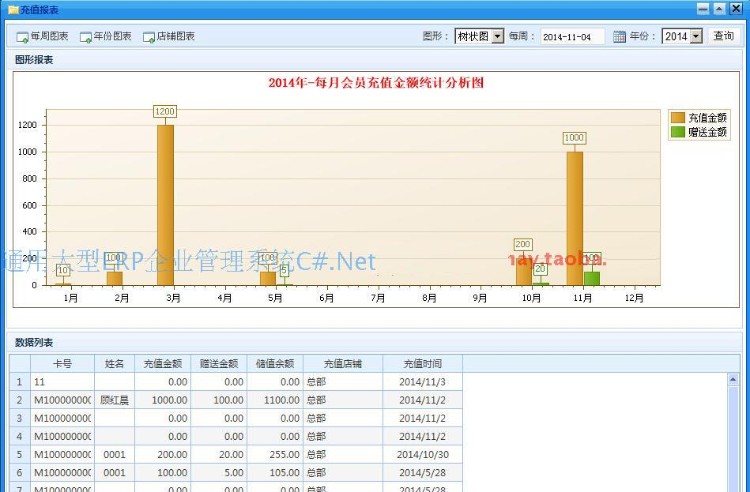Click the green 赠送金额 legend swatch
This screenshot has height=492, width=750.
[678, 132]
